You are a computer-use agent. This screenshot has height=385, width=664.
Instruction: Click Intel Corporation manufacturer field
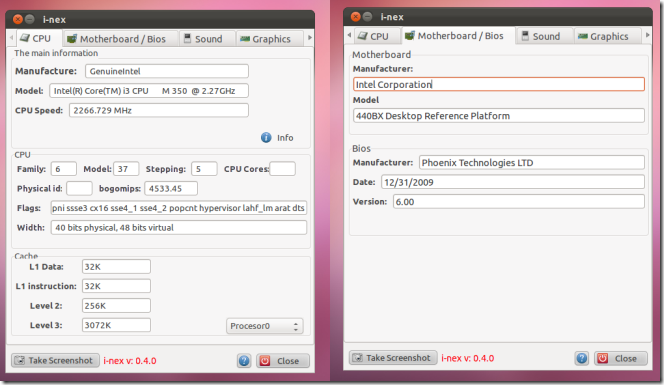499,84
